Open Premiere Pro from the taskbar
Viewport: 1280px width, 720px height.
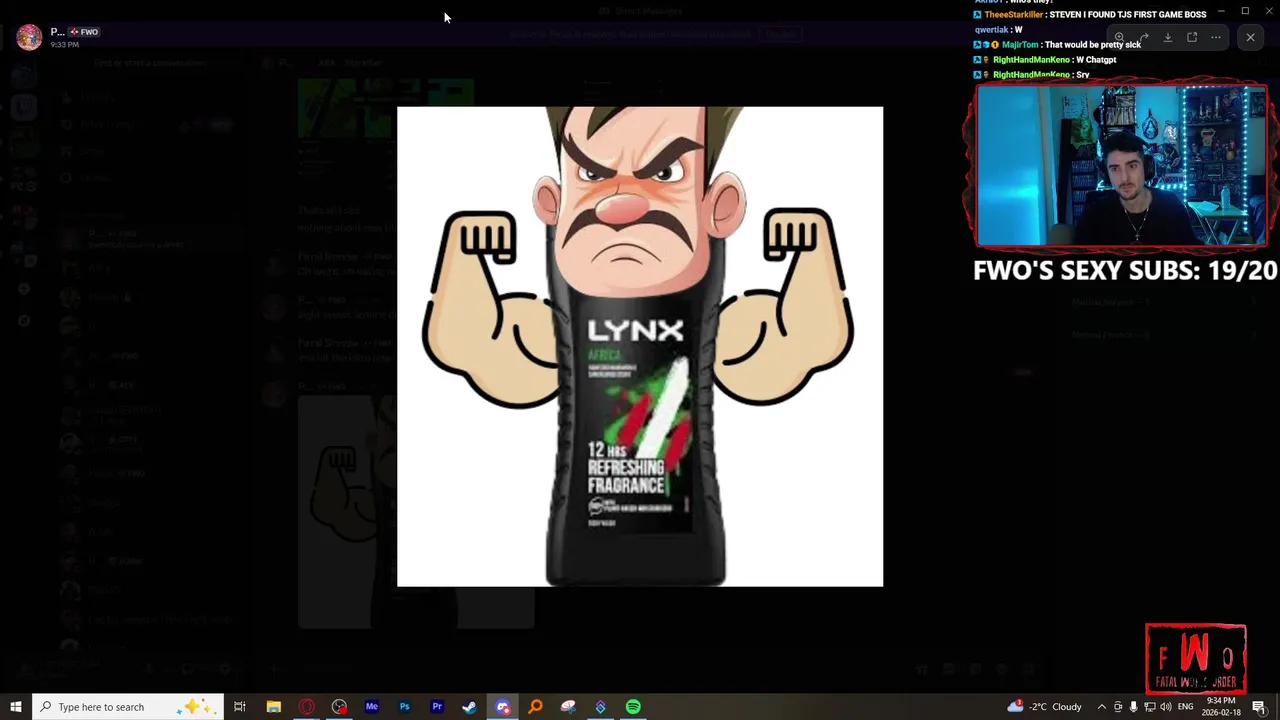point(437,707)
